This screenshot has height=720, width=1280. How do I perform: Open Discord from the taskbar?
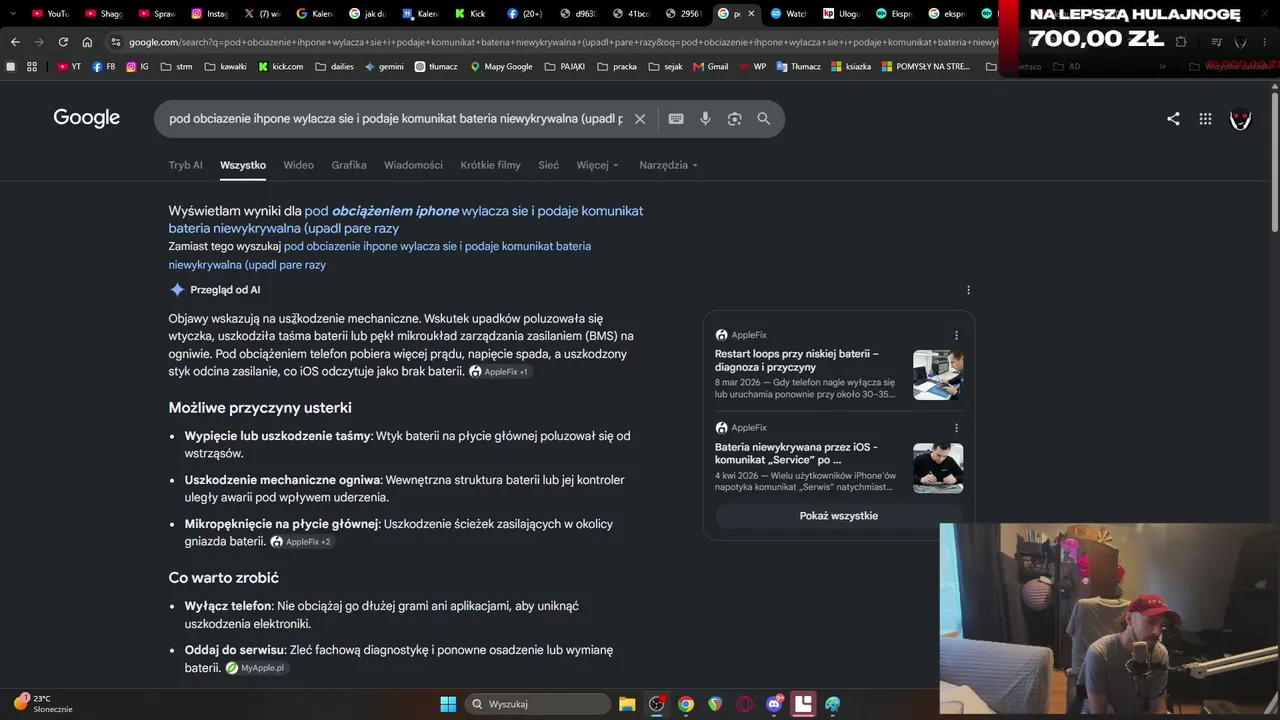click(x=774, y=704)
